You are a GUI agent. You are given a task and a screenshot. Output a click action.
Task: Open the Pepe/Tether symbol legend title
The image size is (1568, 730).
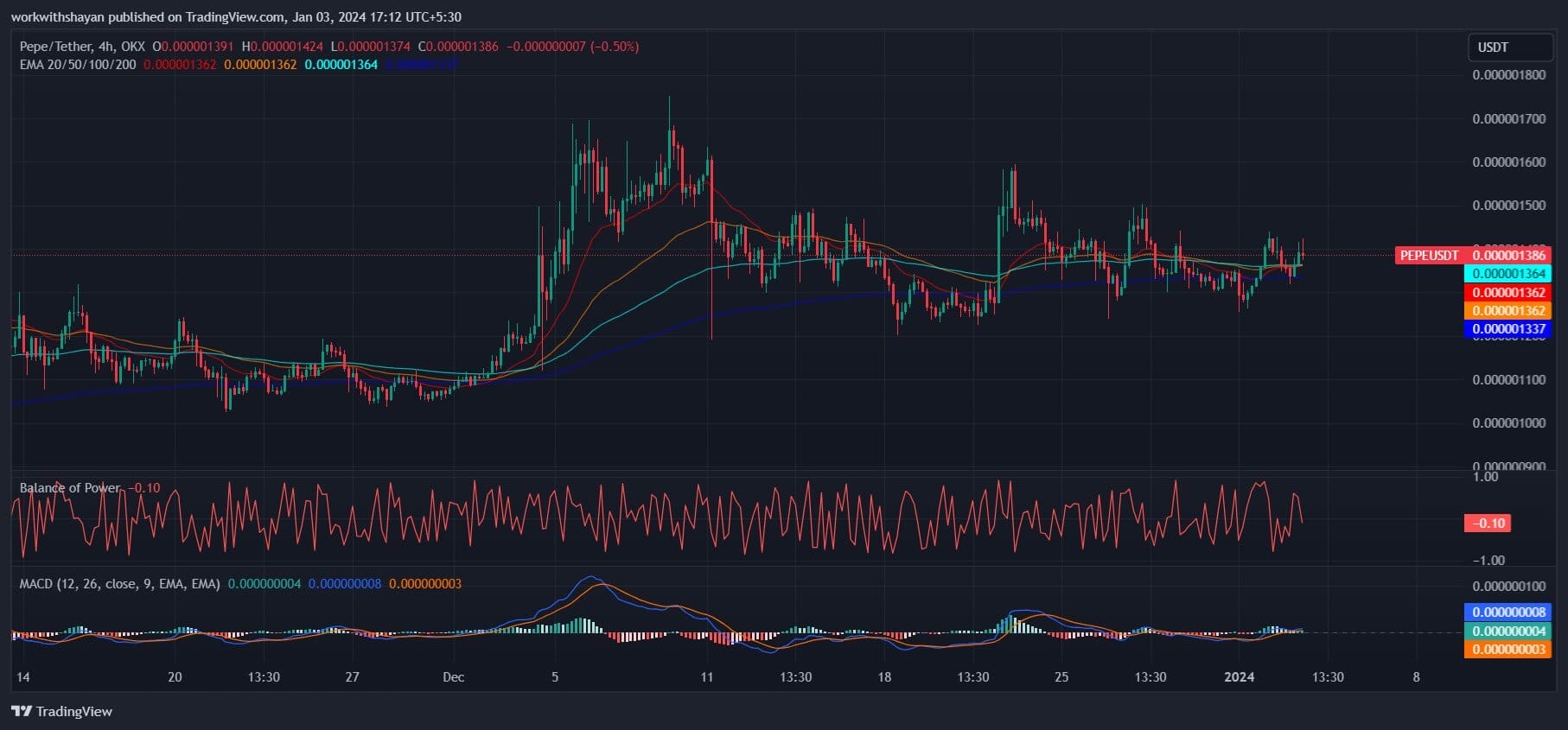pos(82,47)
